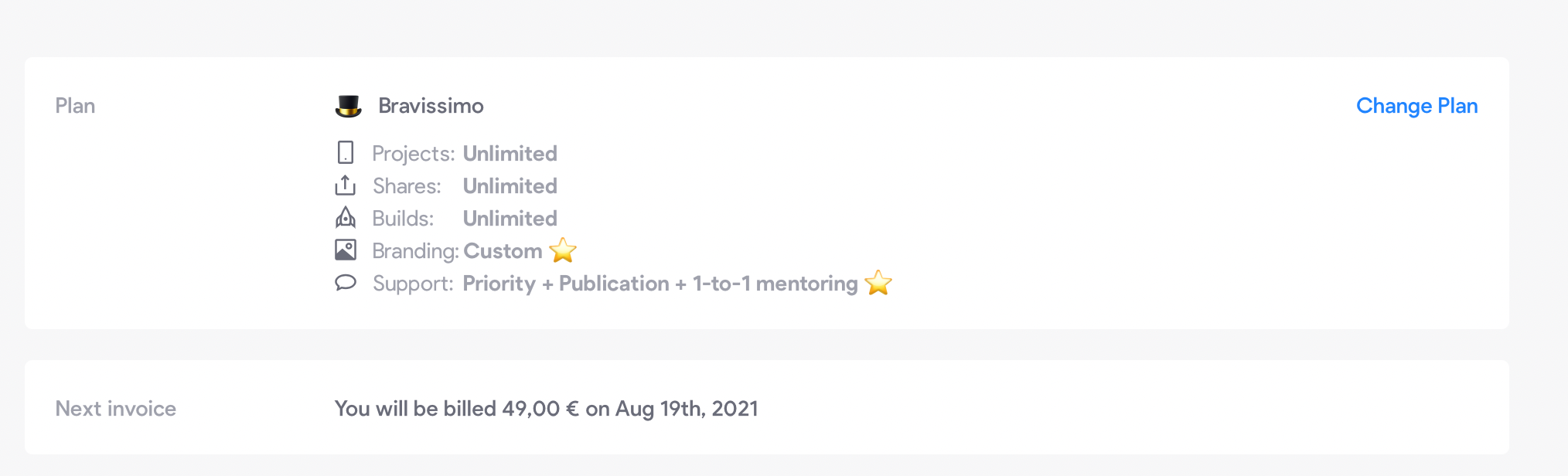The height and width of the screenshot is (476, 1568).
Task: Click the Branding: label
Action: [x=416, y=251]
